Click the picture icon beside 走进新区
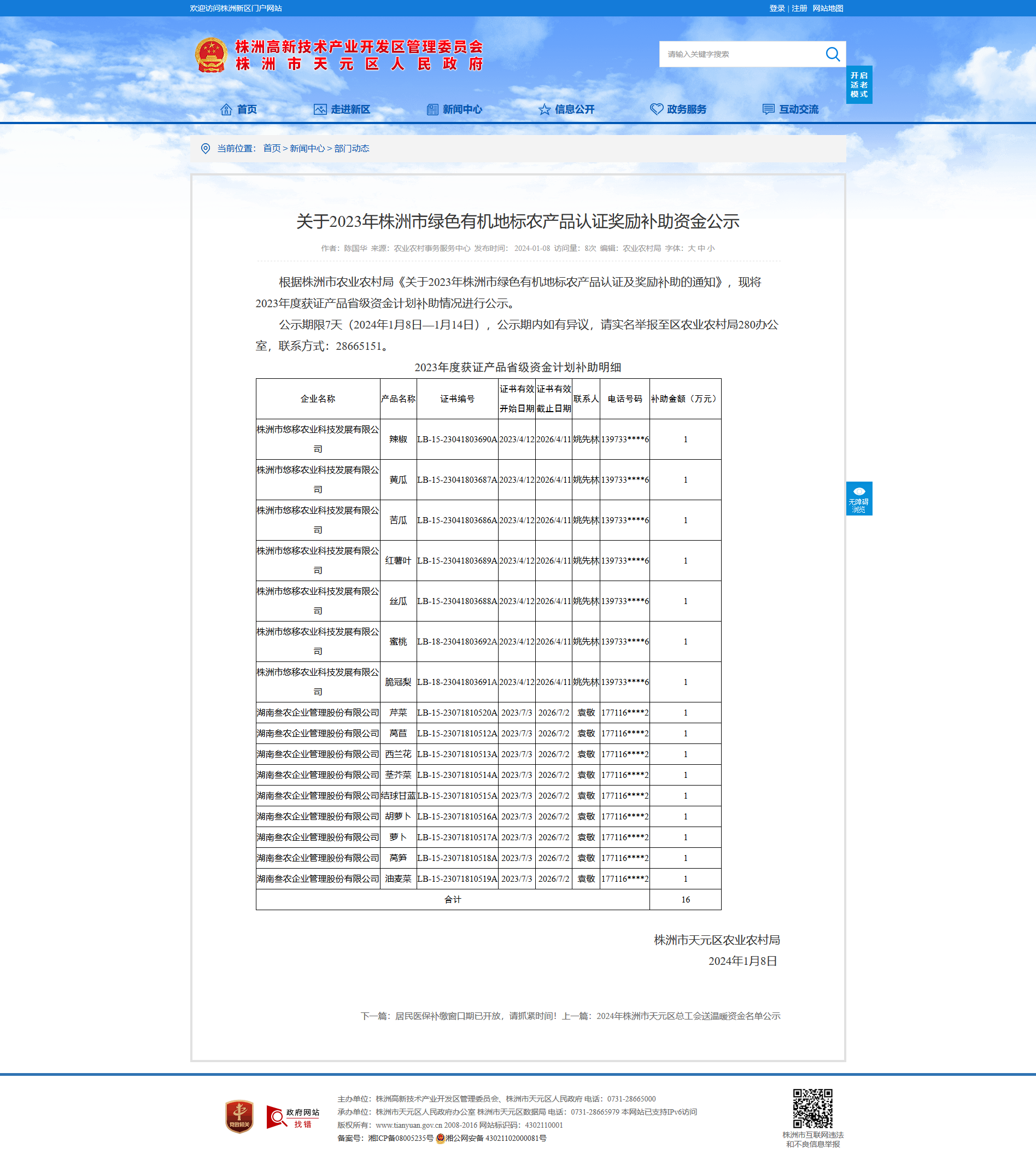The width and height of the screenshot is (1036, 1160). tap(320, 109)
